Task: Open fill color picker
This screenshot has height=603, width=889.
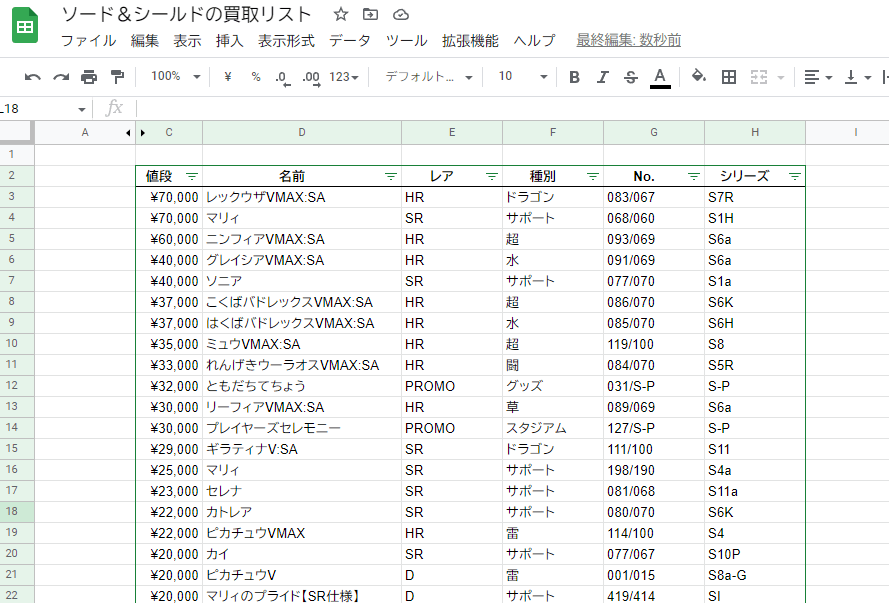Action: 698,77
